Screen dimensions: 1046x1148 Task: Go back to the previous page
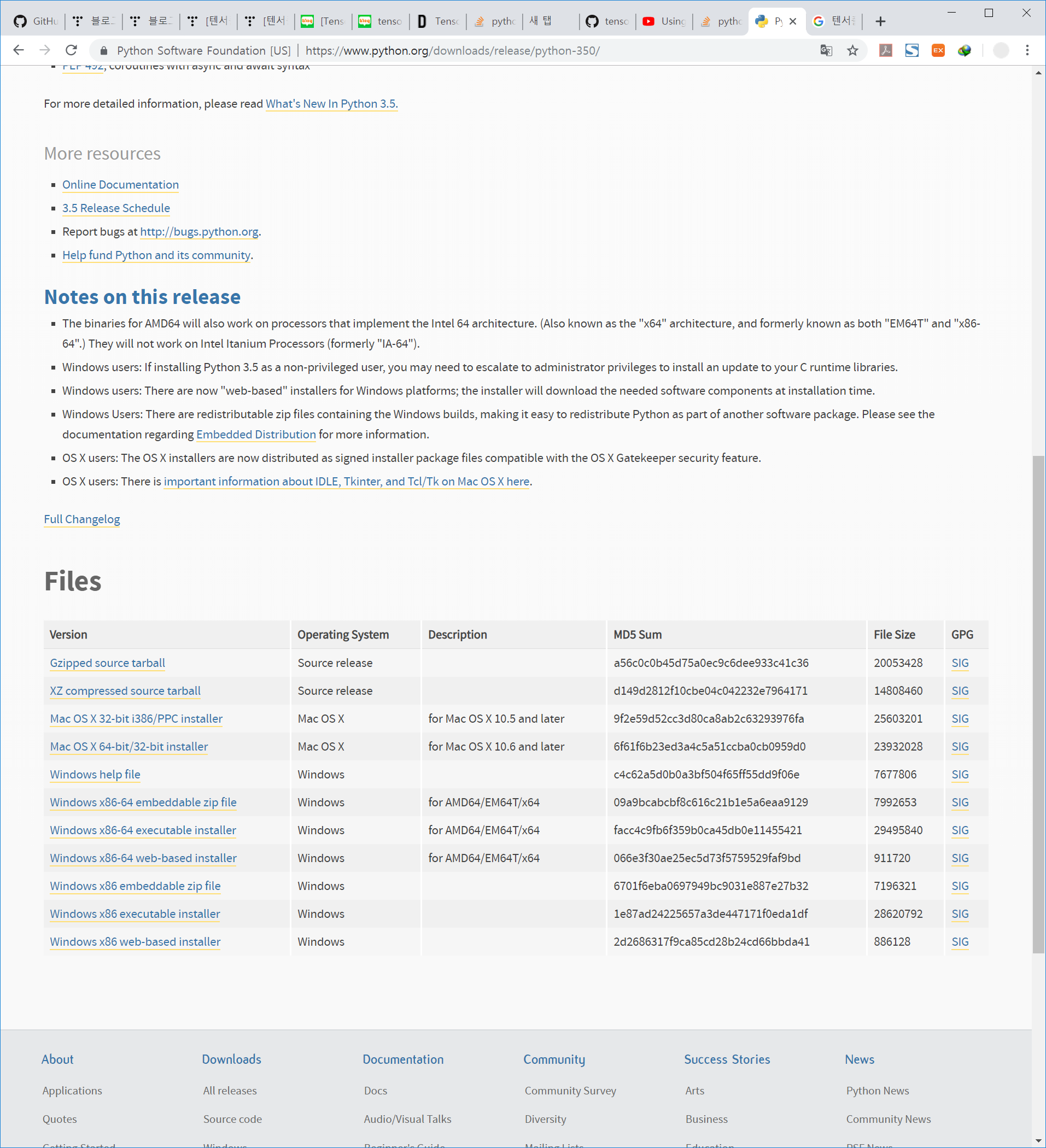(x=19, y=50)
